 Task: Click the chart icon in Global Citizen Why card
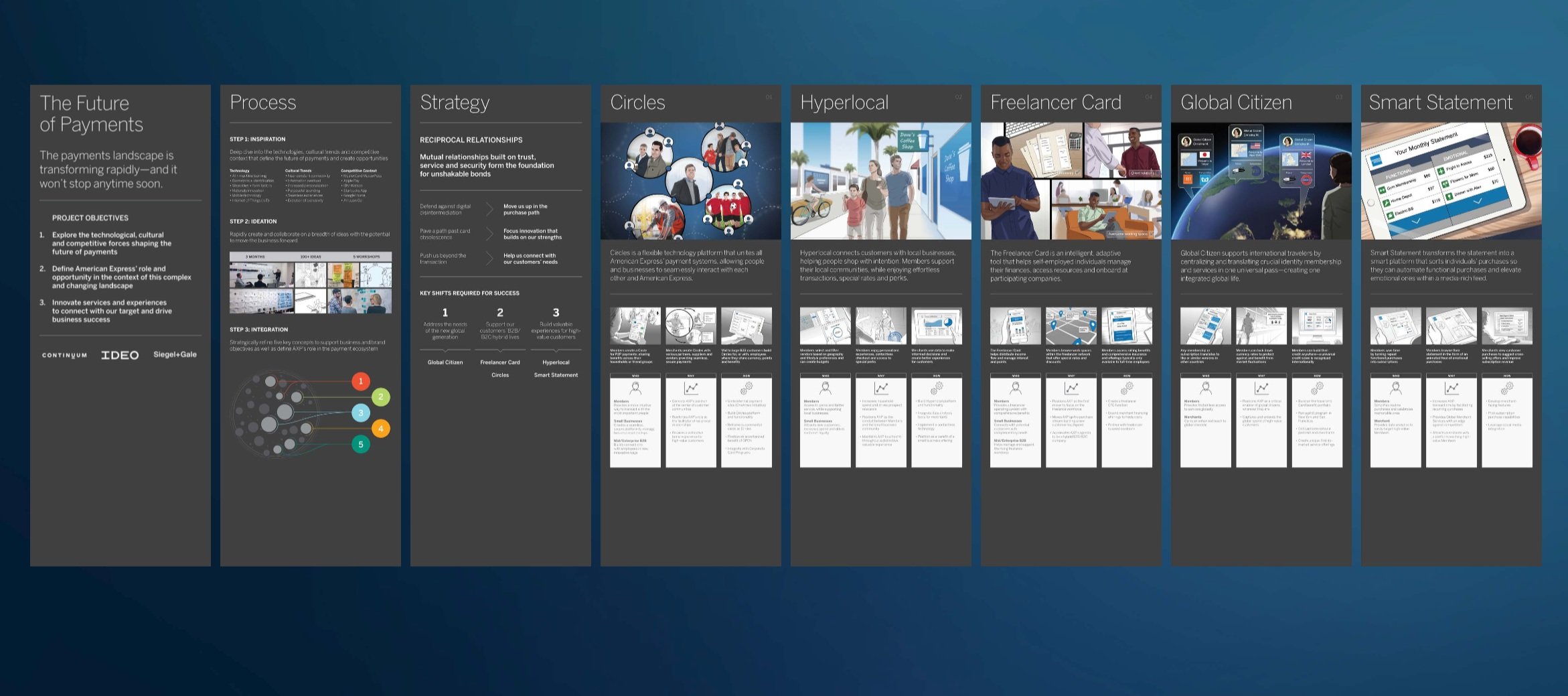tap(1261, 387)
